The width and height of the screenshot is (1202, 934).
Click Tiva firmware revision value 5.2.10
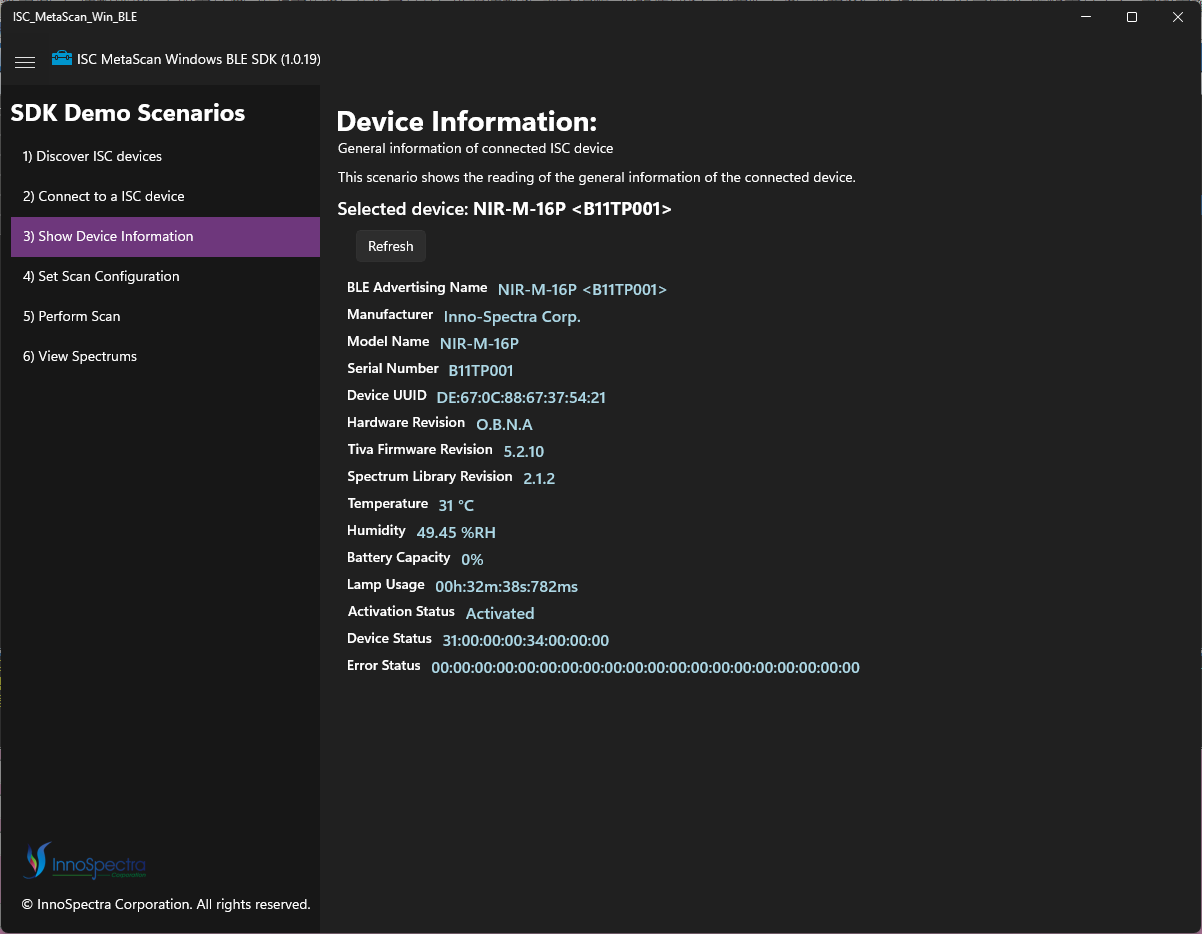click(524, 452)
